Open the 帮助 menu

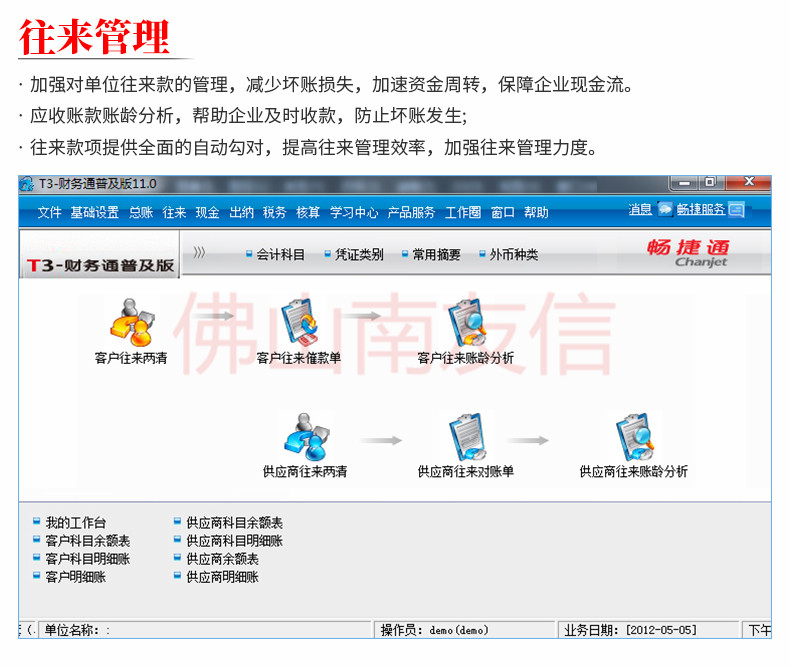pyautogui.click(x=536, y=213)
